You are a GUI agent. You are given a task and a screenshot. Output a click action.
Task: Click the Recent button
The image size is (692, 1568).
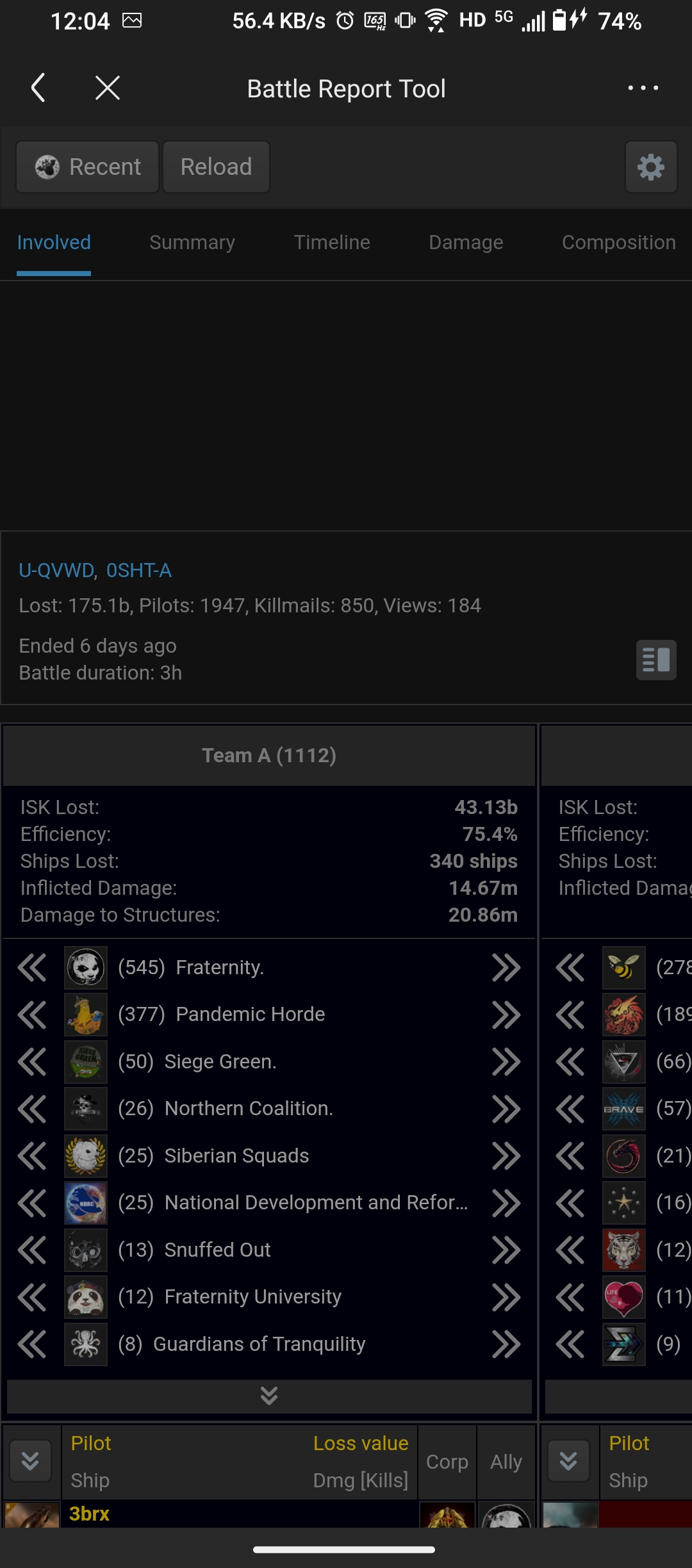[87, 167]
